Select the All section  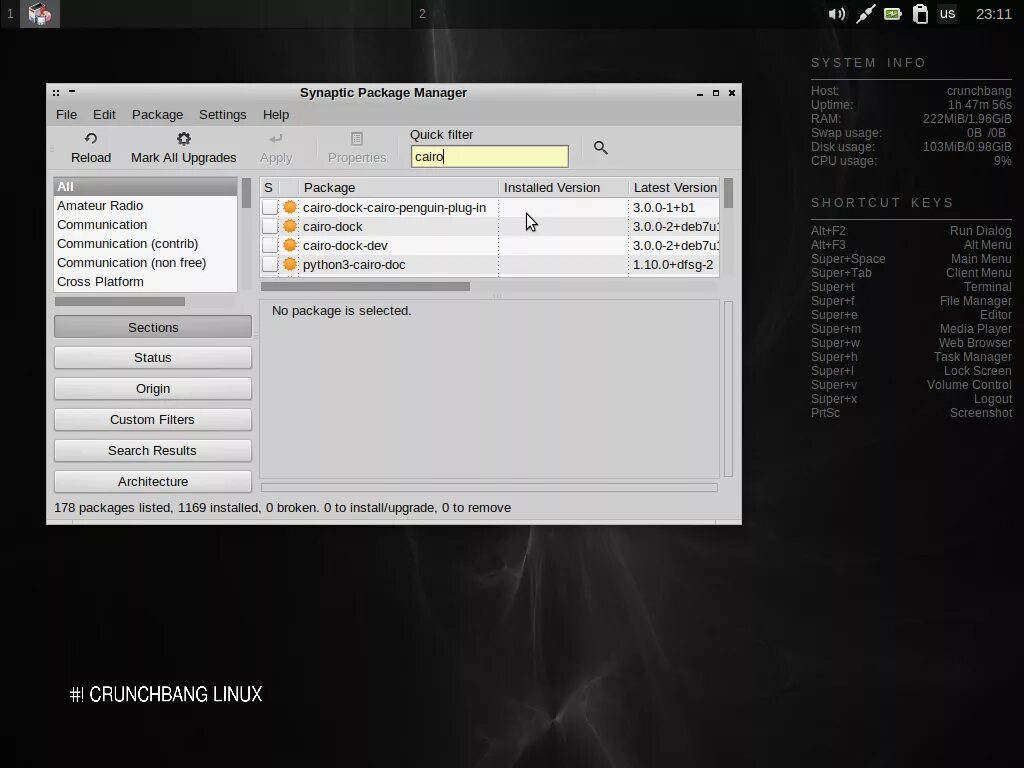145,186
